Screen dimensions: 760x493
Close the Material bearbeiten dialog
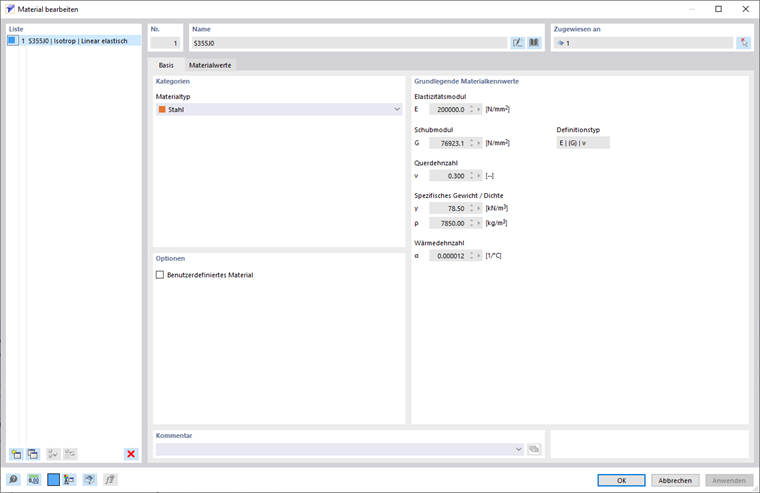click(745, 9)
